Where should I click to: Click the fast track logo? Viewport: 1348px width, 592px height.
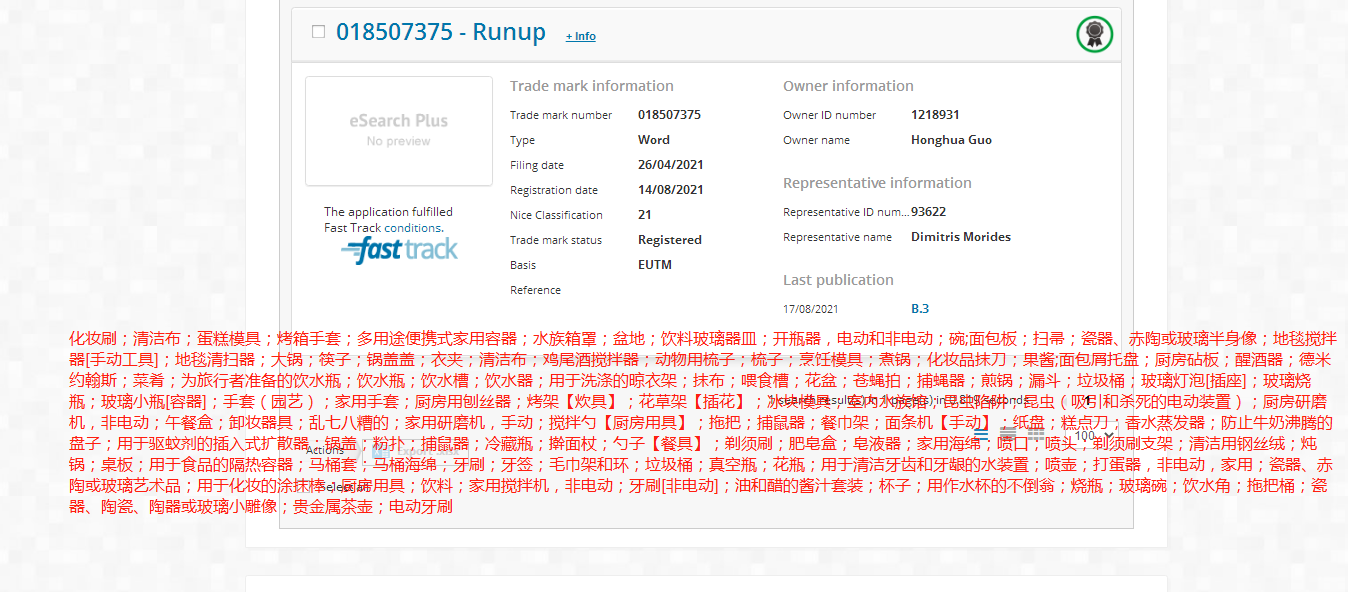pyautogui.click(x=399, y=251)
